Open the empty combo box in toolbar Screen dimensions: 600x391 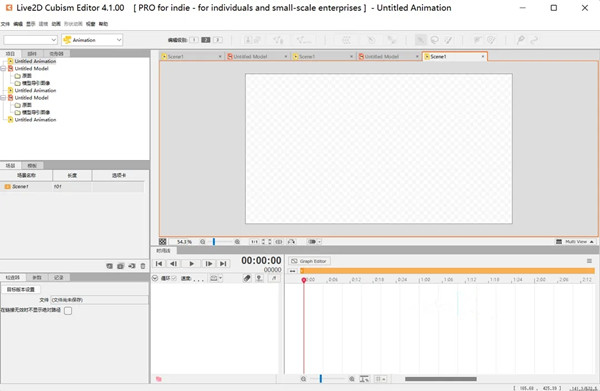(x=31, y=40)
